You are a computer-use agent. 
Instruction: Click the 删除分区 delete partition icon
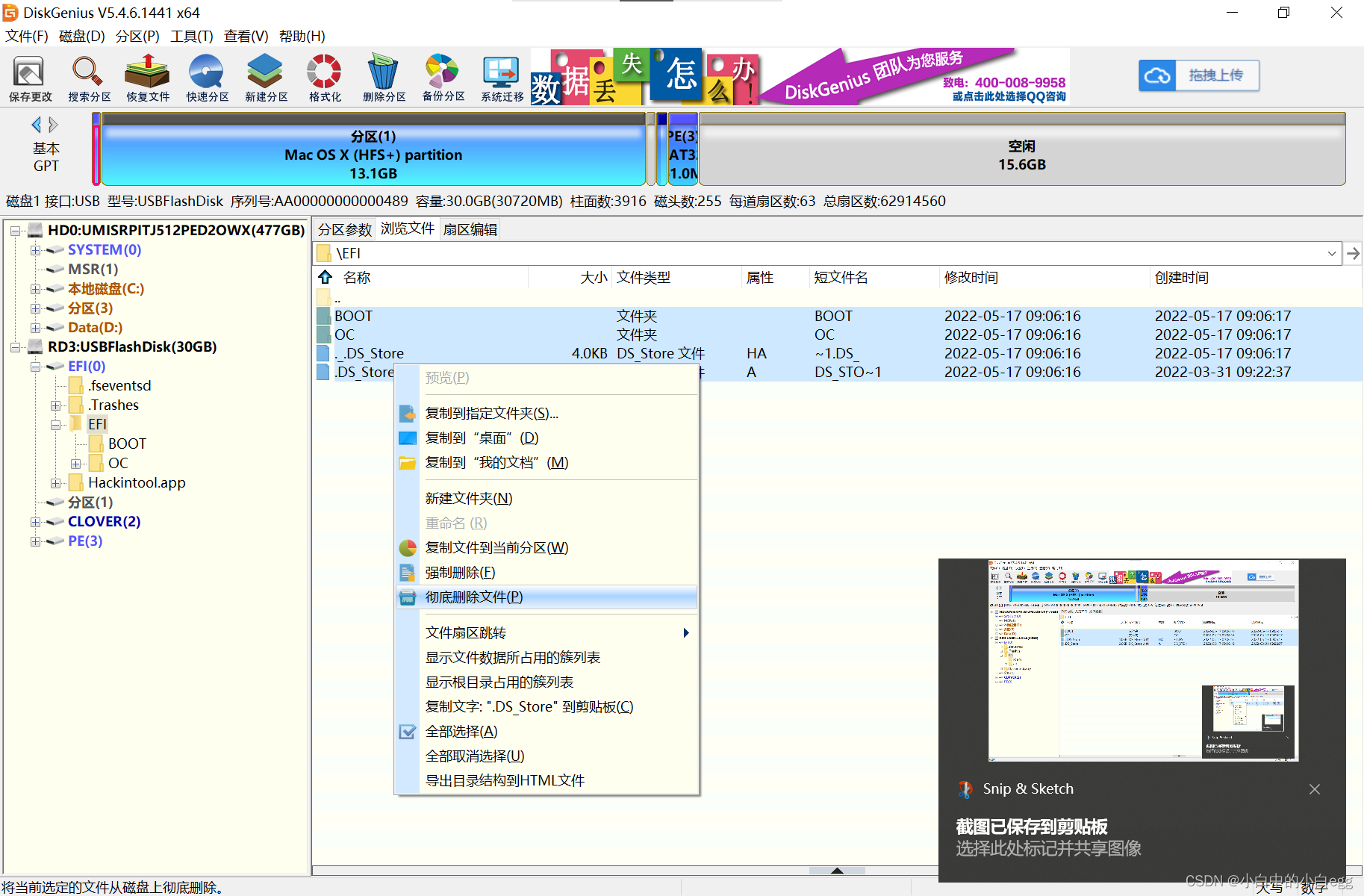(384, 78)
